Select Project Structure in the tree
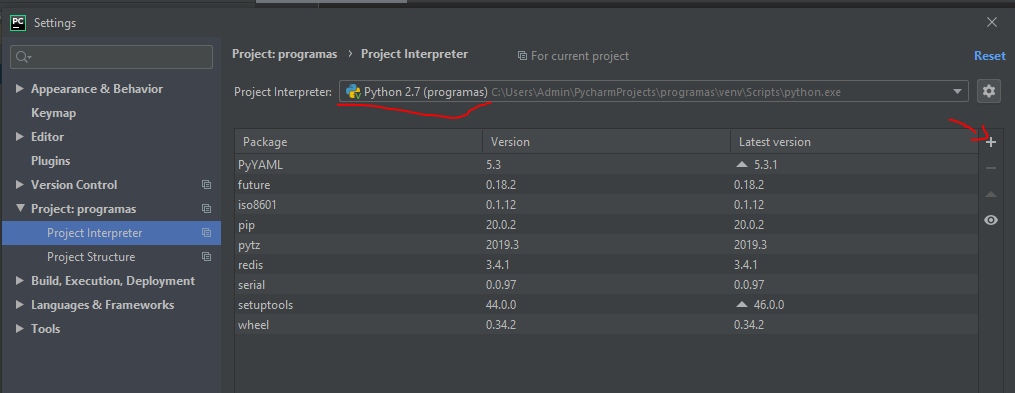Screen dimensions: 1015x393 (111, 256)
